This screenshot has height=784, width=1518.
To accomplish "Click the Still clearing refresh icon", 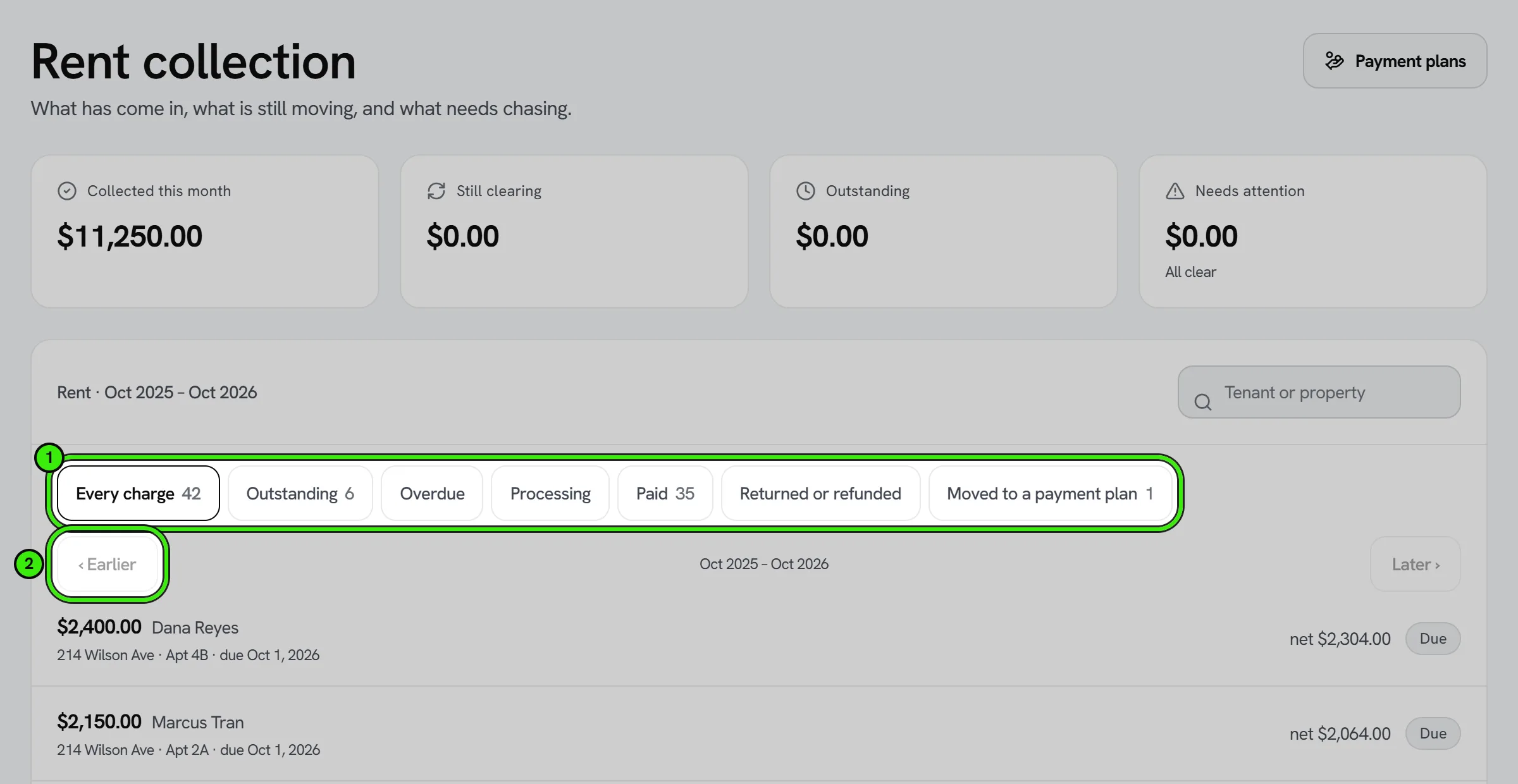I will click(436, 191).
